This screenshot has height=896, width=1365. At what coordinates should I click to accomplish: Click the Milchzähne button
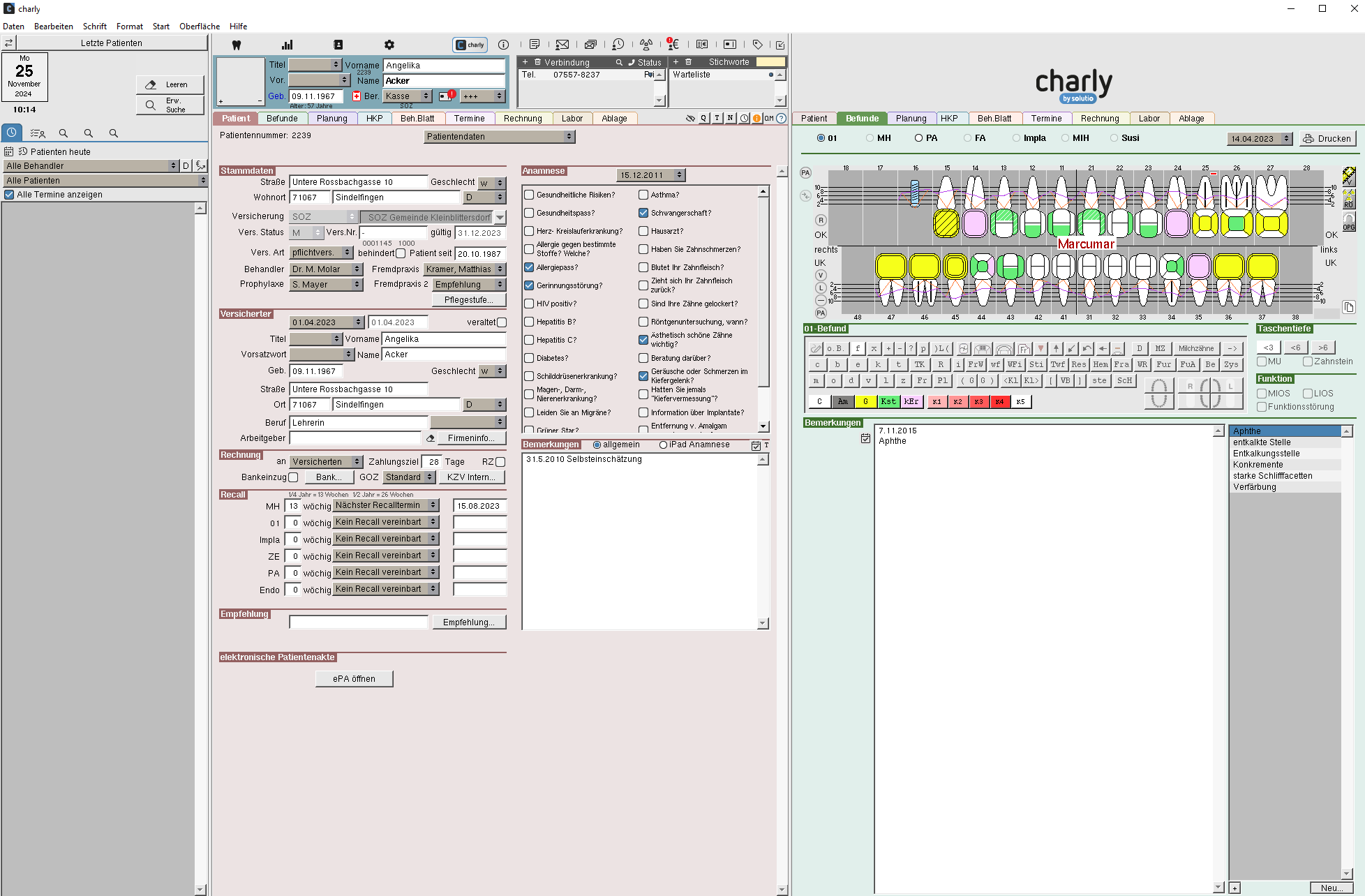coord(1196,348)
